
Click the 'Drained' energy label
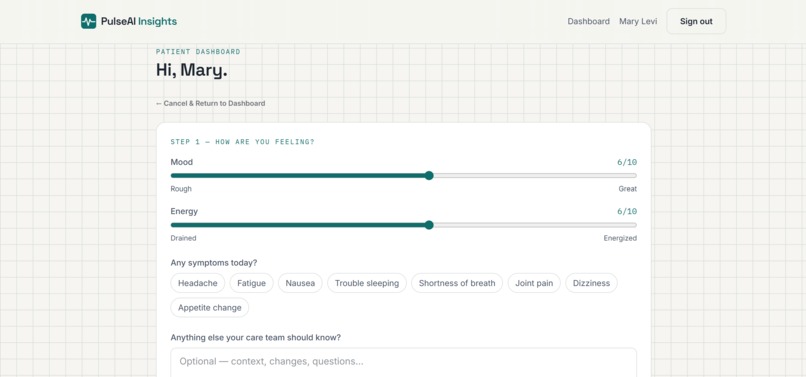point(184,238)
